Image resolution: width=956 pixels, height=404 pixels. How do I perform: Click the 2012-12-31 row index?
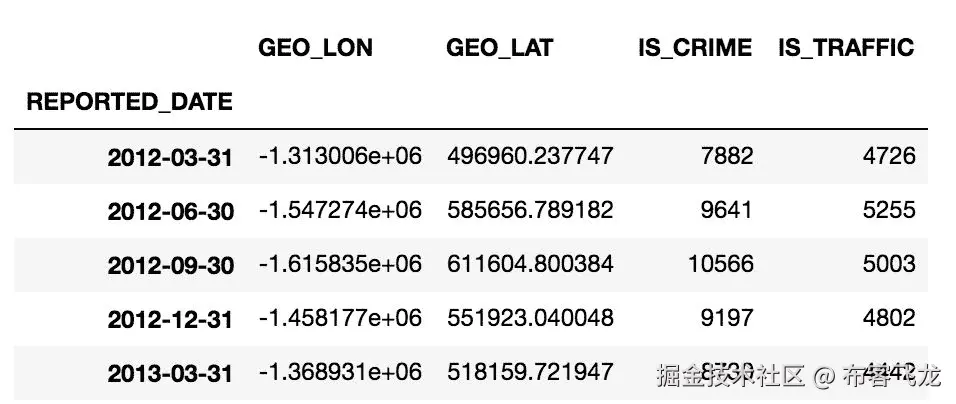170,319
